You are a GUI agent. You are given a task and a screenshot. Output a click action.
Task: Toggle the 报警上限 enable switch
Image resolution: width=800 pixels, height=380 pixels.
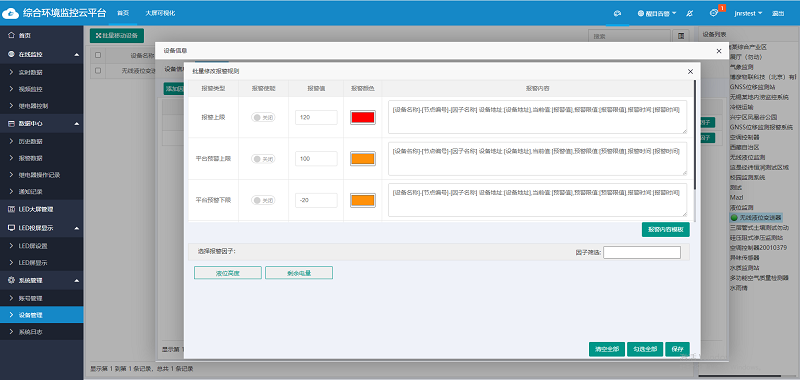263,117
